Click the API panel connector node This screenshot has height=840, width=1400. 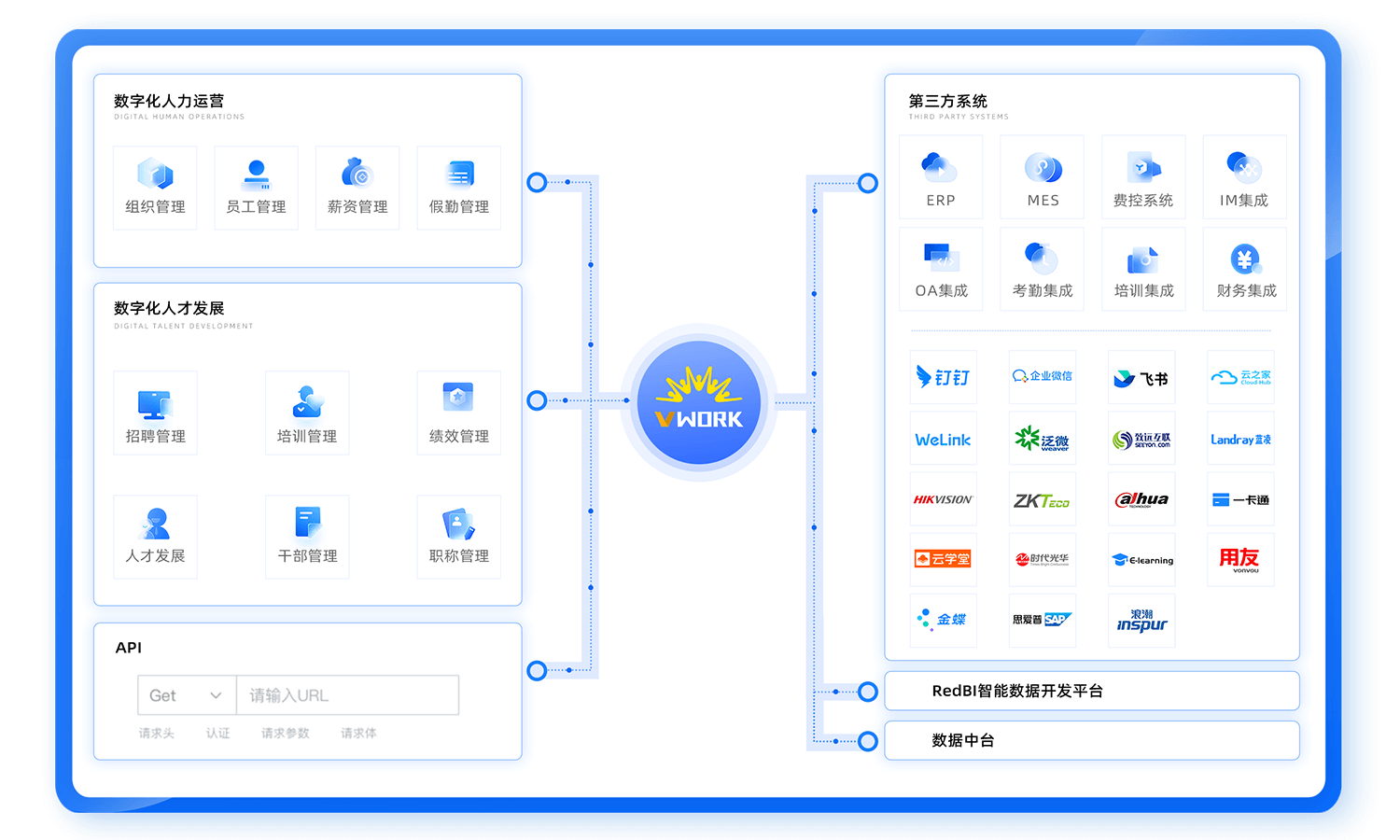[x=537, y=670]
